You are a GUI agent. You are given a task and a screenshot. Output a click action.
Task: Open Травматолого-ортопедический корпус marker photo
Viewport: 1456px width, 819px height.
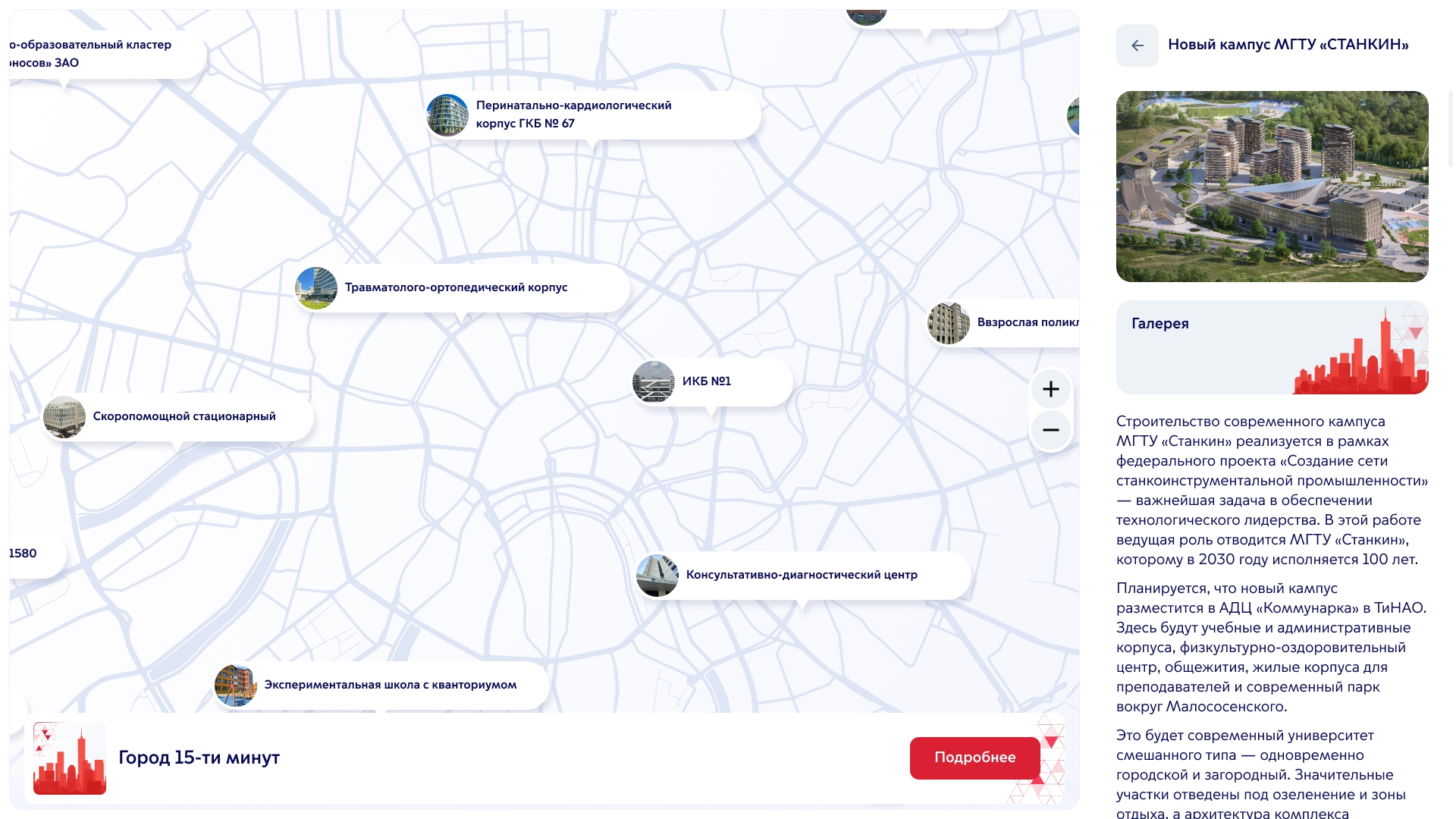[316, 288]
